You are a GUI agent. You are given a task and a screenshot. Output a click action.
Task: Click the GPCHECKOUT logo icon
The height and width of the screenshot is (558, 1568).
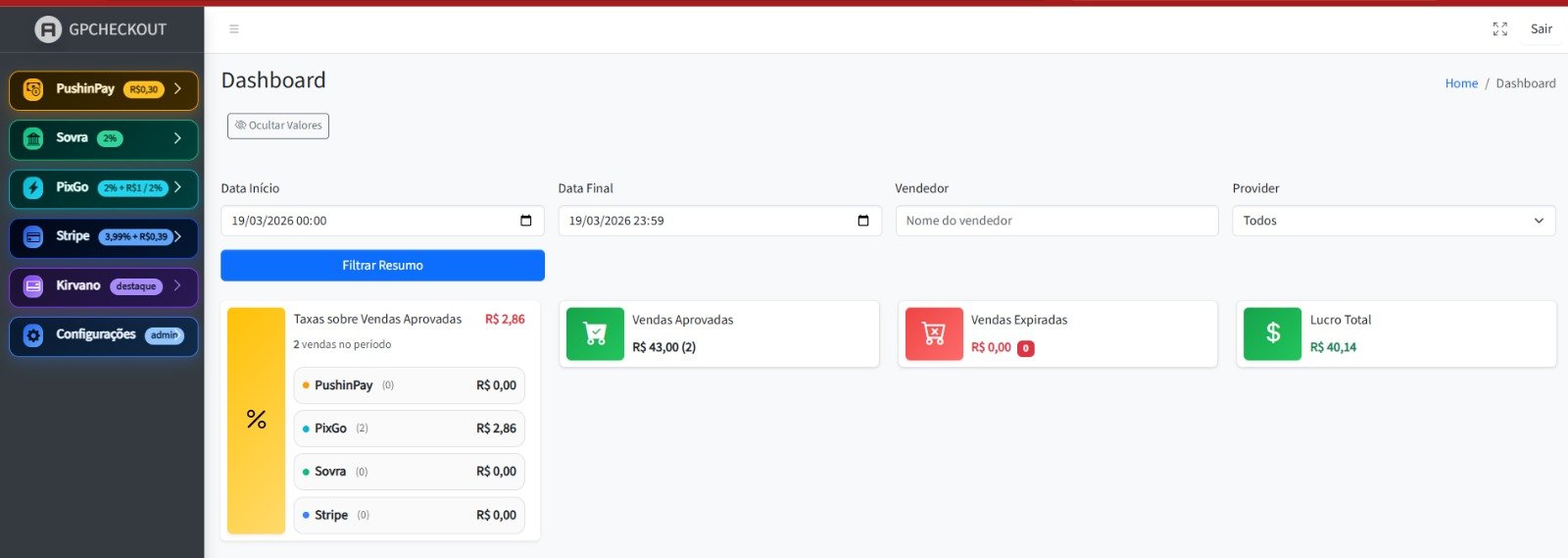pyautogui.click(x=48, y=29)
